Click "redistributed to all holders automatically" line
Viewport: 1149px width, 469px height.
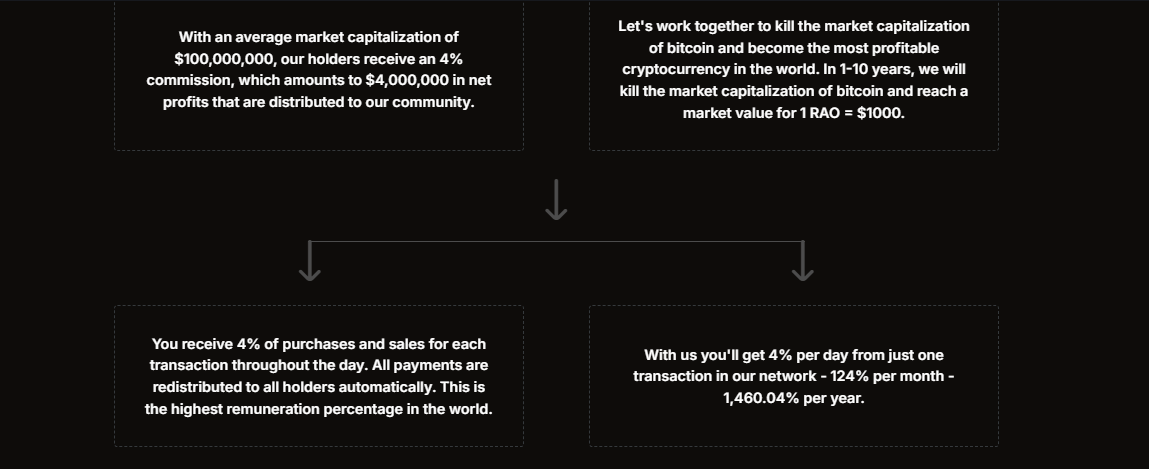click(x=318, y=387)
